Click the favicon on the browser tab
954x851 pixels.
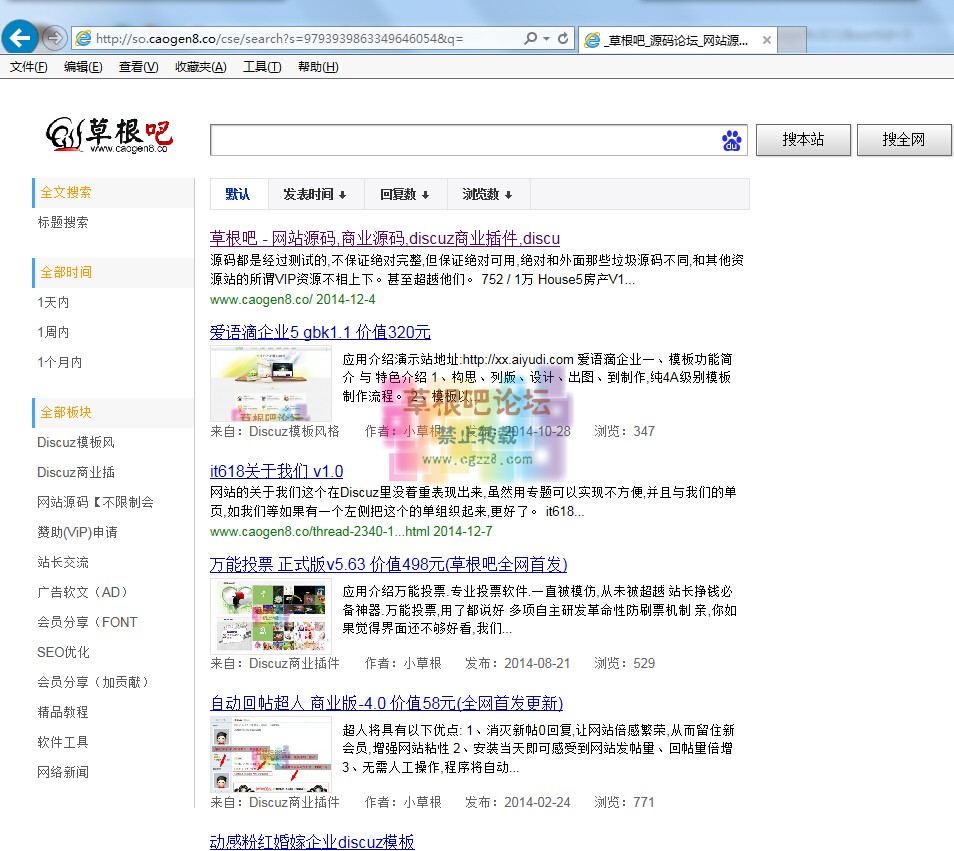pyautogui.click(x=592, y=40)
